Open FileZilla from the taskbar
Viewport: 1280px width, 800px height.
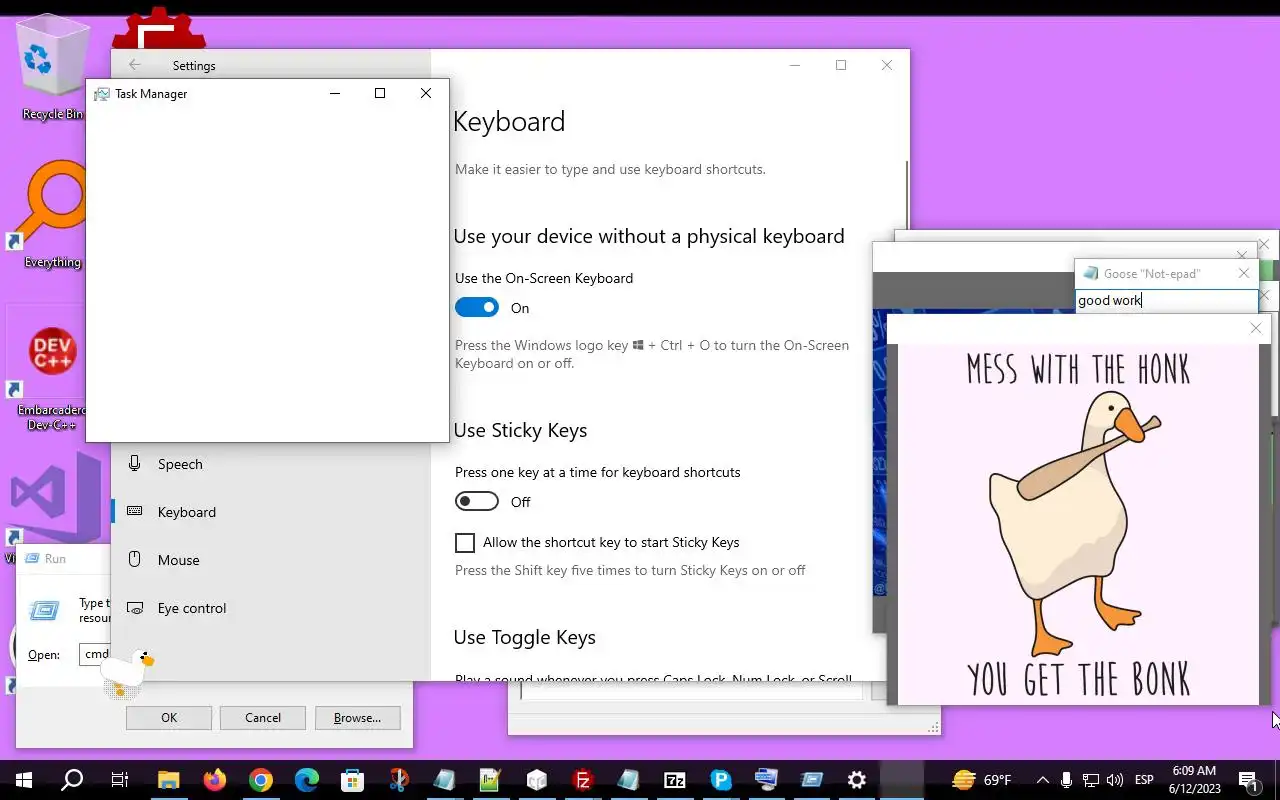[582, 780]
